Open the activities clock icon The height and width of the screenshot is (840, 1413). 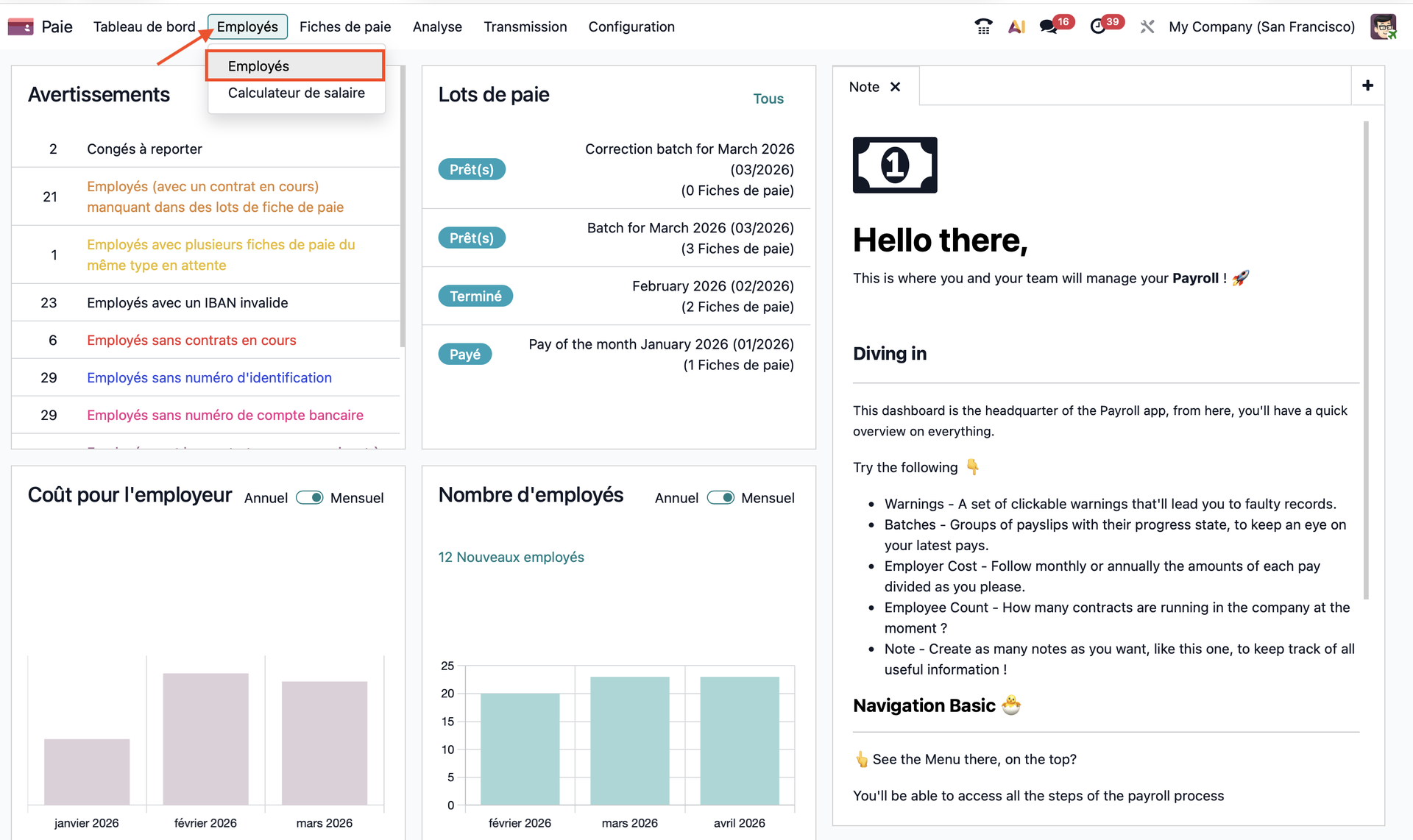pos(1097,27)
